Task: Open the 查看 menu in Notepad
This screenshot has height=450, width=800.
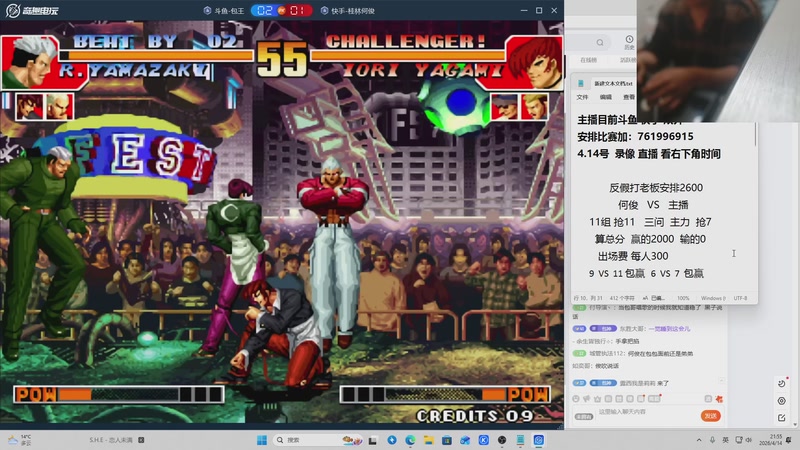Action: [629, 97]
